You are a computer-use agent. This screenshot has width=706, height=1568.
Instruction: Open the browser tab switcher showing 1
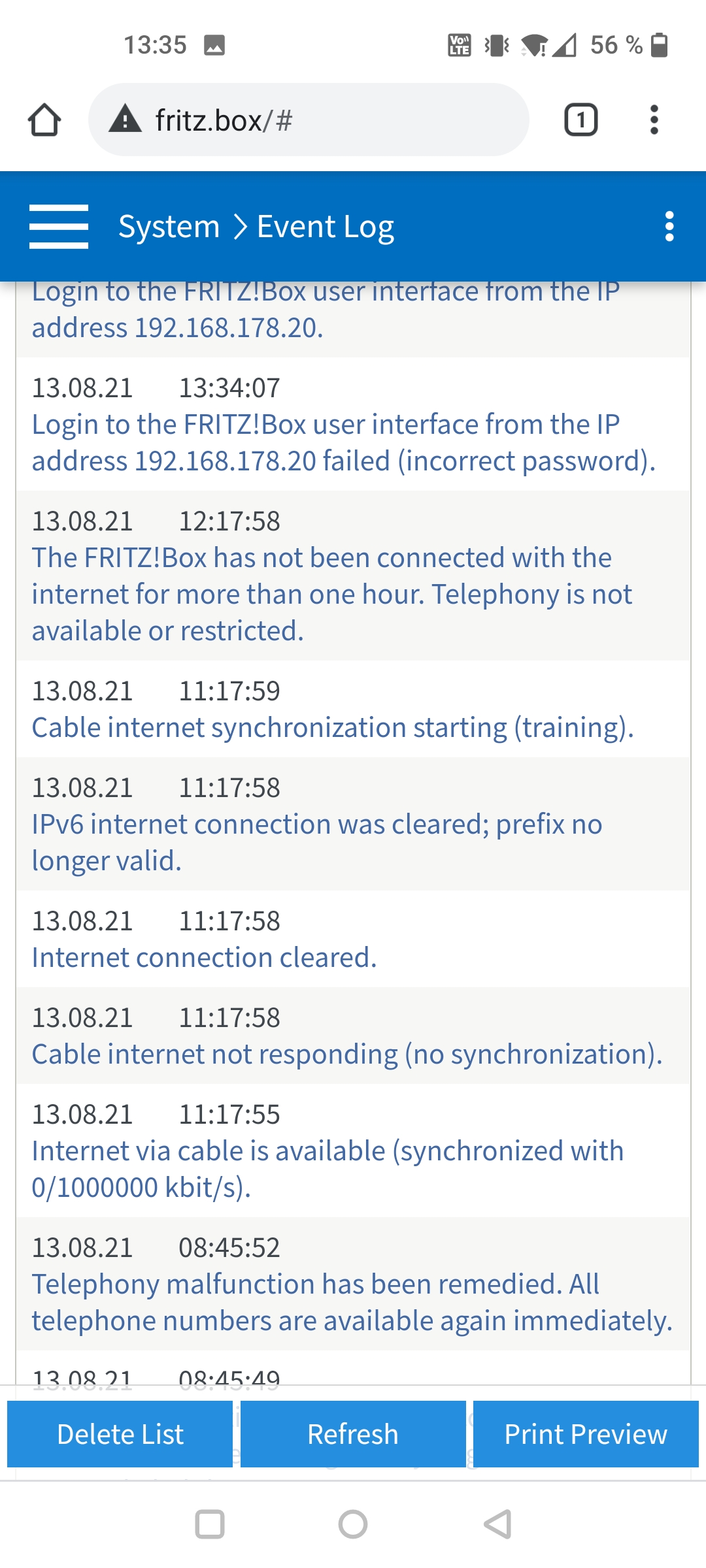tap(580, 120)
